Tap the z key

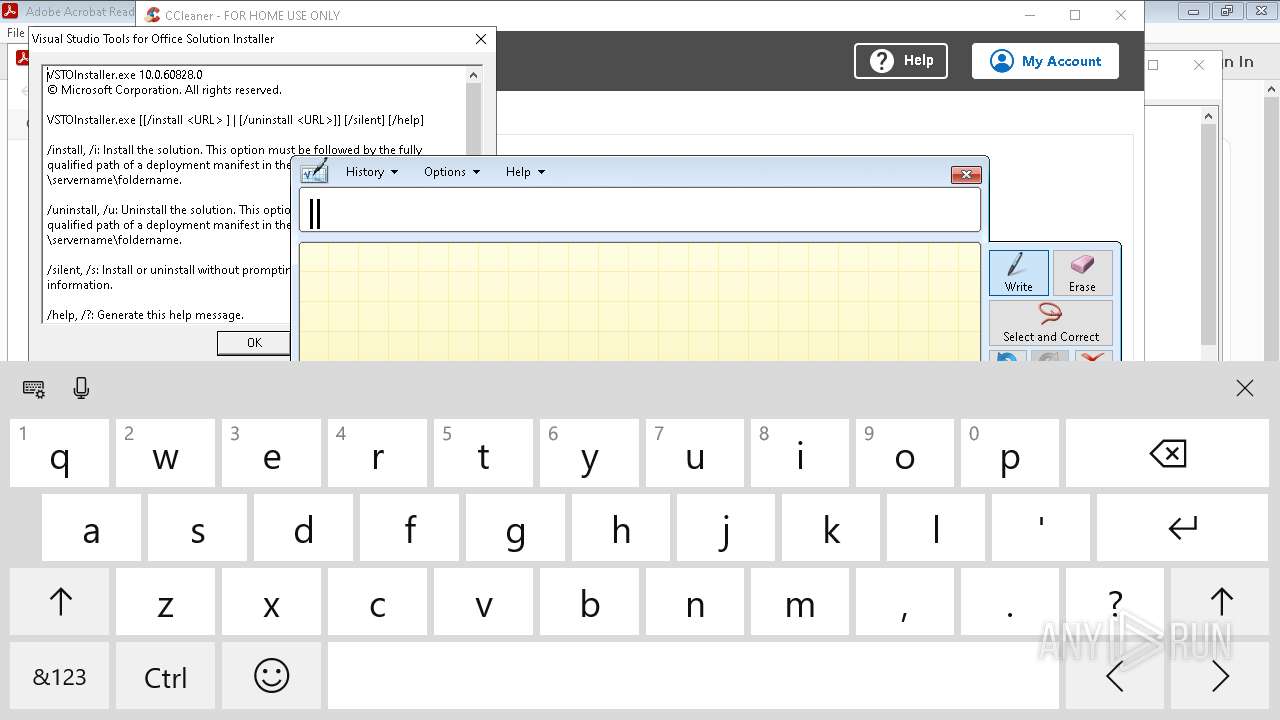[x=165, y=602]
